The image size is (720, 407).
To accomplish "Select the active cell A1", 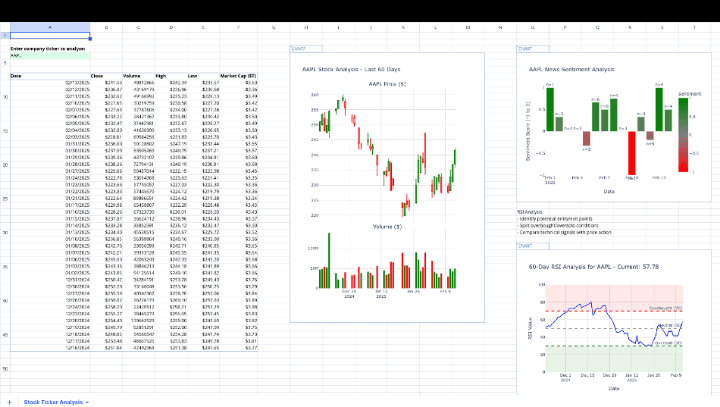I will [50, 35].
